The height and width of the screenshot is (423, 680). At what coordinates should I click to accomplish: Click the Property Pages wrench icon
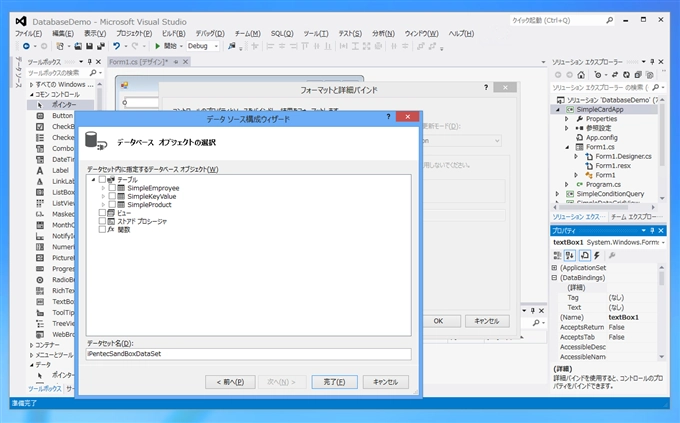click(x=612, y=256)
